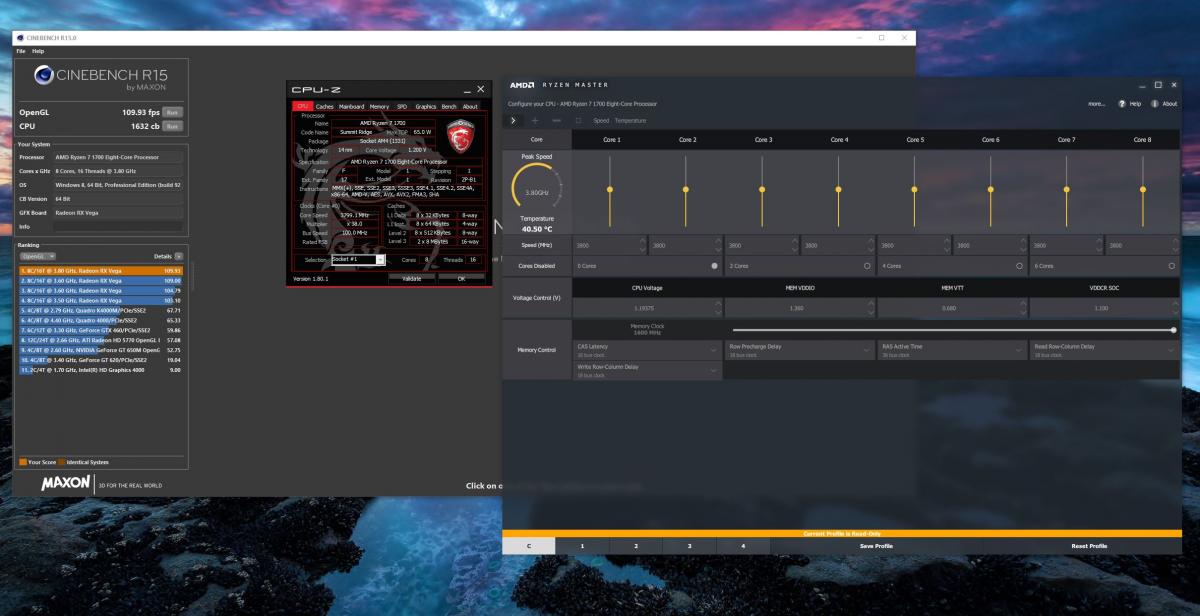Run the CPU benchmark in Cinebench
Image resolution: width=1200 pixels, height=616 pixels.
[x=172, y=126]
